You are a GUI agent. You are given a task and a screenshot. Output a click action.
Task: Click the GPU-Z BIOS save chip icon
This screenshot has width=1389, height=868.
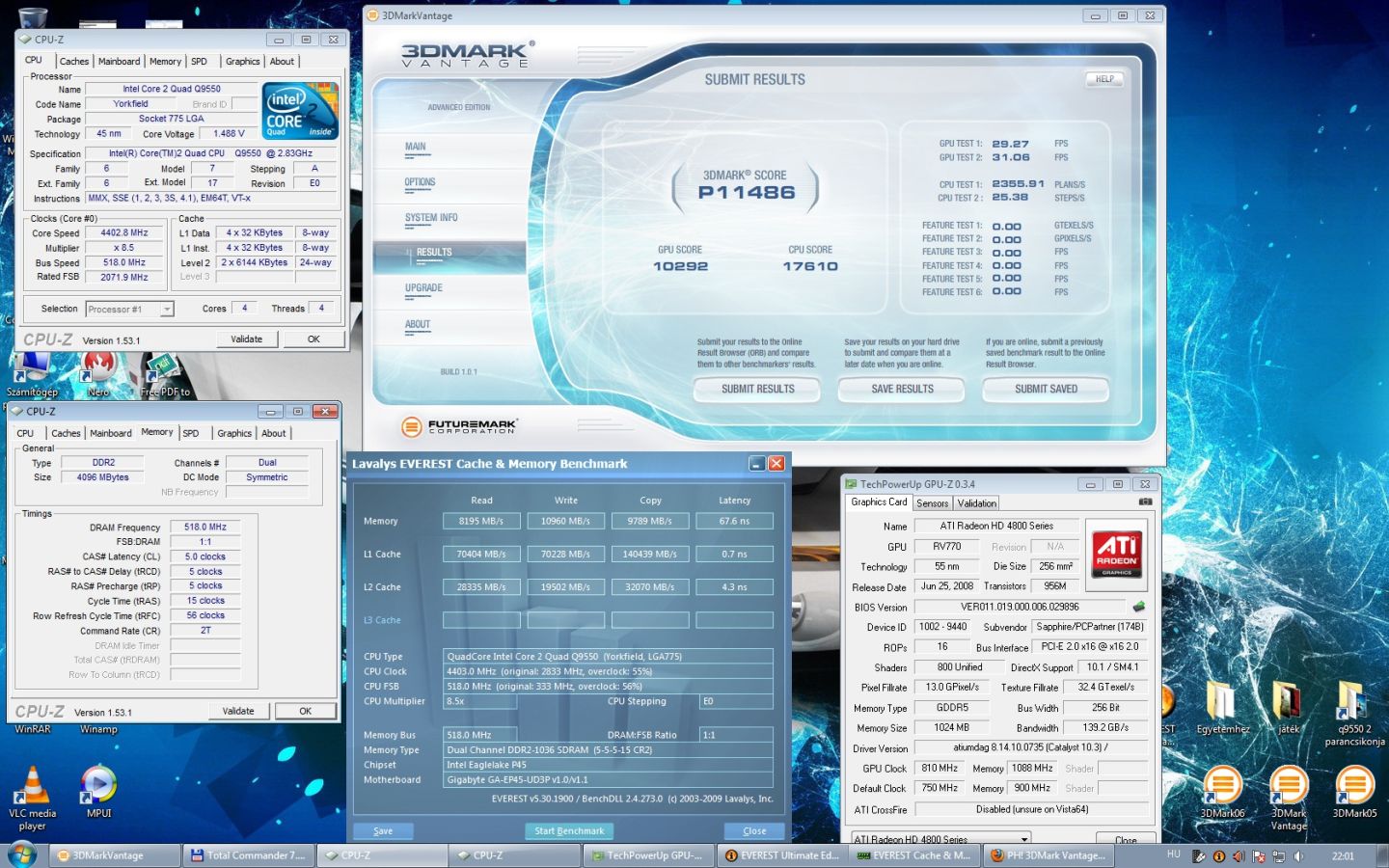[x=1139, y=607]
